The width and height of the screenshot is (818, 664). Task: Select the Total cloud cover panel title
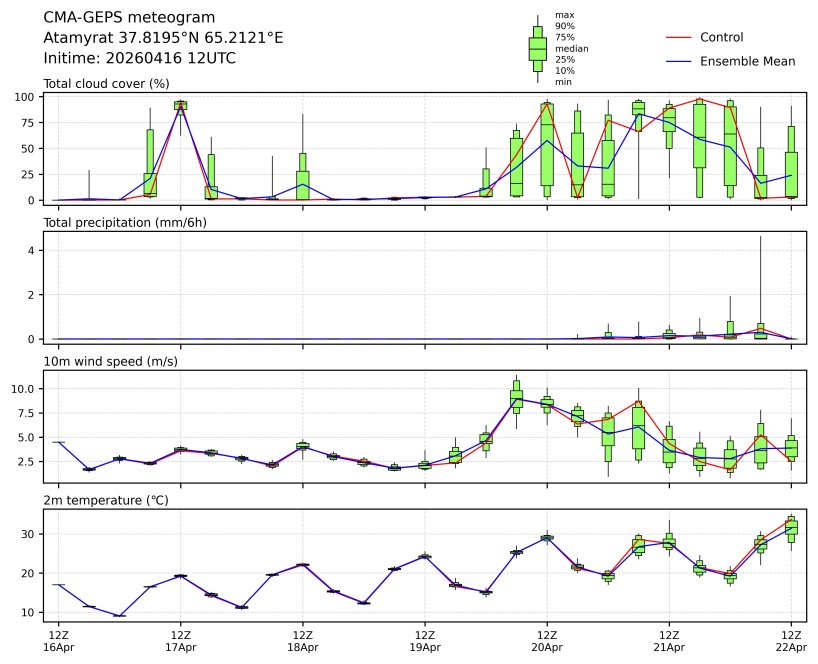[x=106, y=83]
